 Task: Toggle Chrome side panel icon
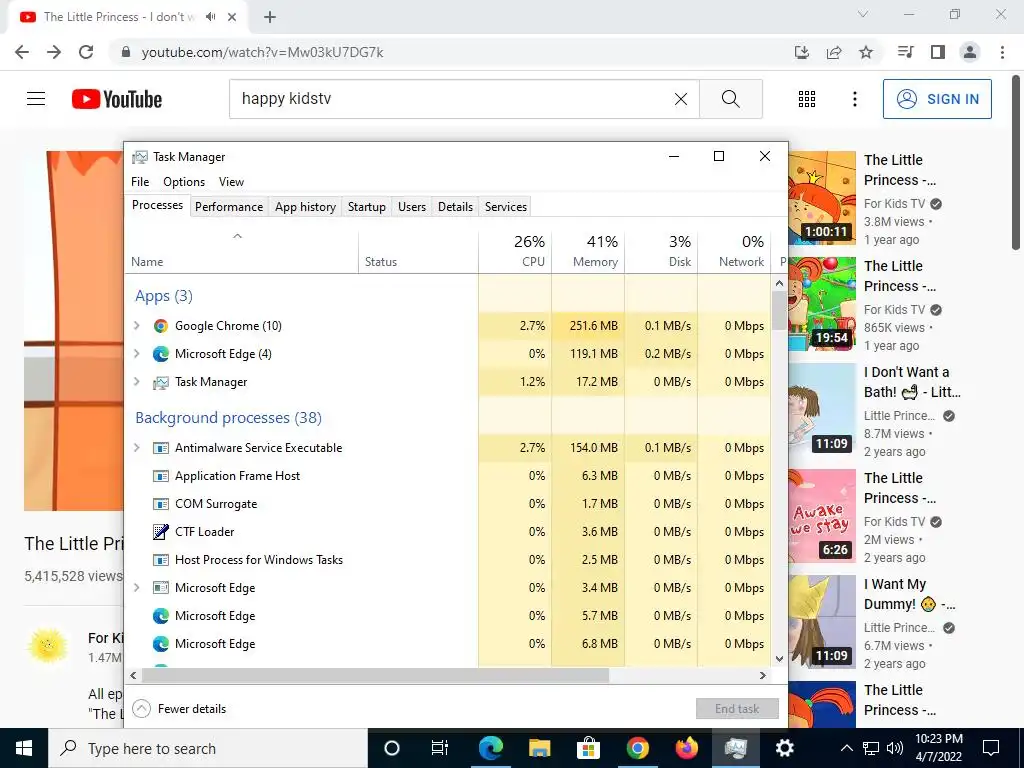[x=938, y=52]
